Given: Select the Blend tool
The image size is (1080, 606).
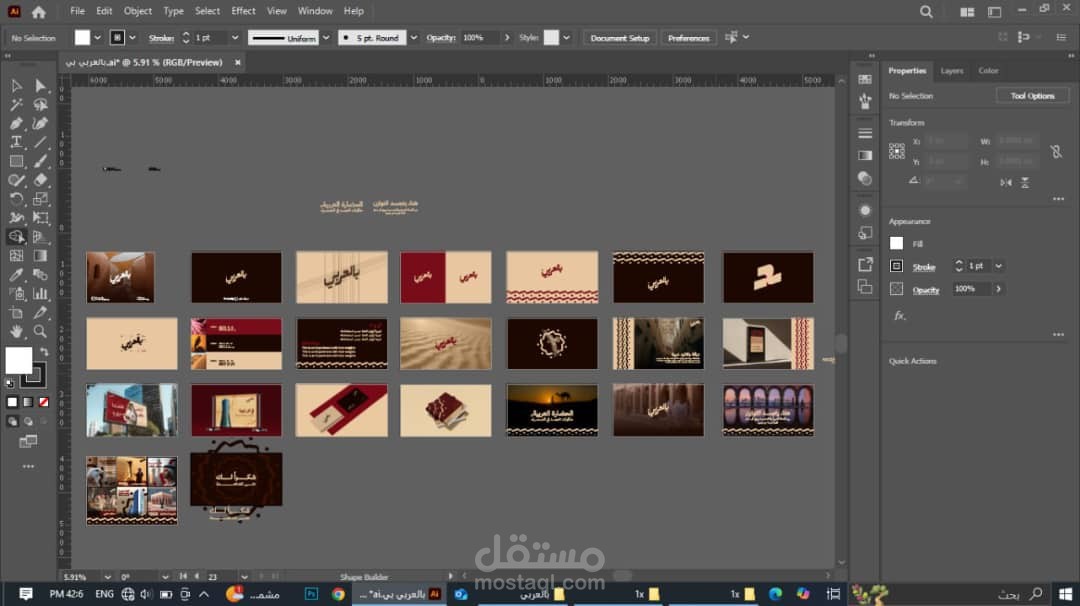Looking at the screenshot, I should pos(41,274).
